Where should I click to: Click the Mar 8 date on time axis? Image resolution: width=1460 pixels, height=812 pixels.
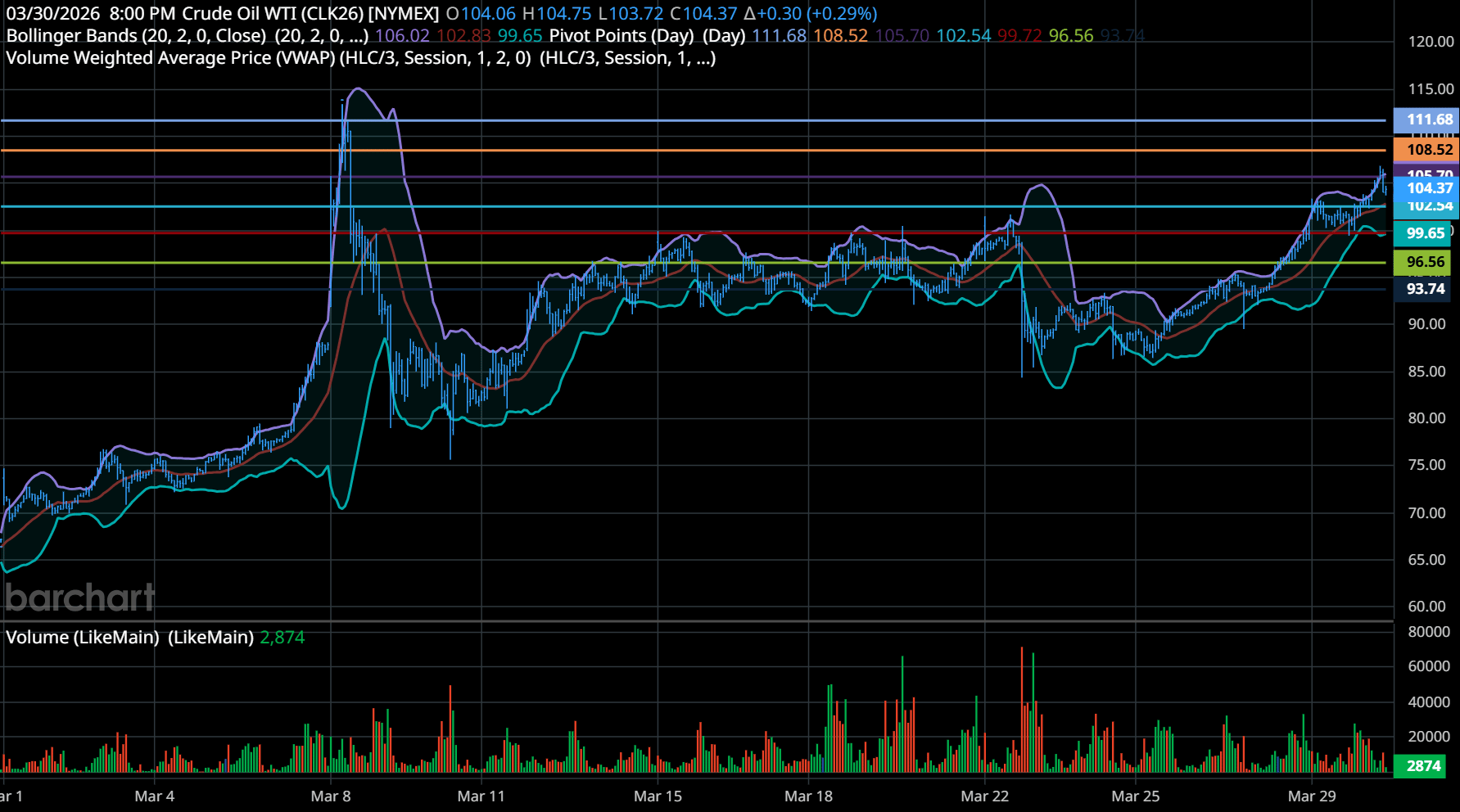(x=331, y=796)
